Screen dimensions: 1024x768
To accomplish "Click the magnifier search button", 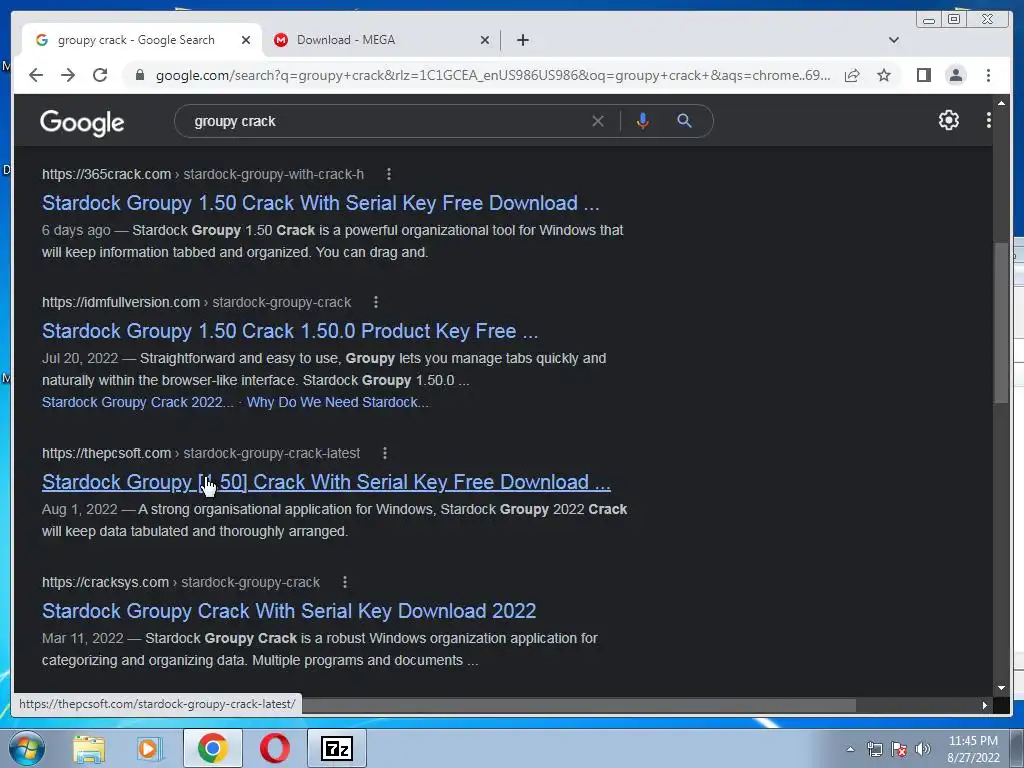I will pos(684,121).
